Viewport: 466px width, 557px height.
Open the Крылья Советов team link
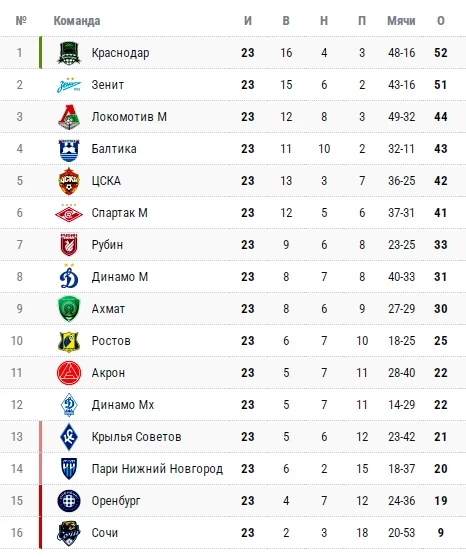tap(136, 437)
